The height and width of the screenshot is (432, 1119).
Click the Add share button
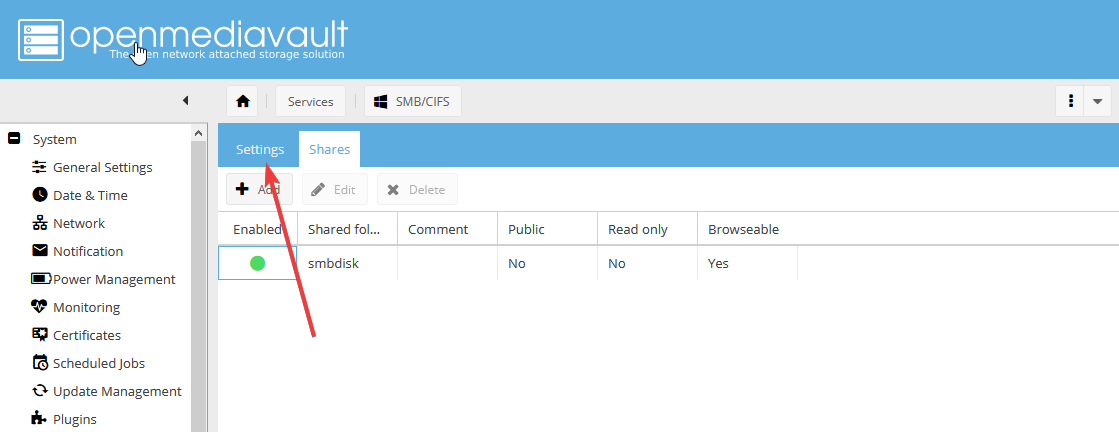258,189
